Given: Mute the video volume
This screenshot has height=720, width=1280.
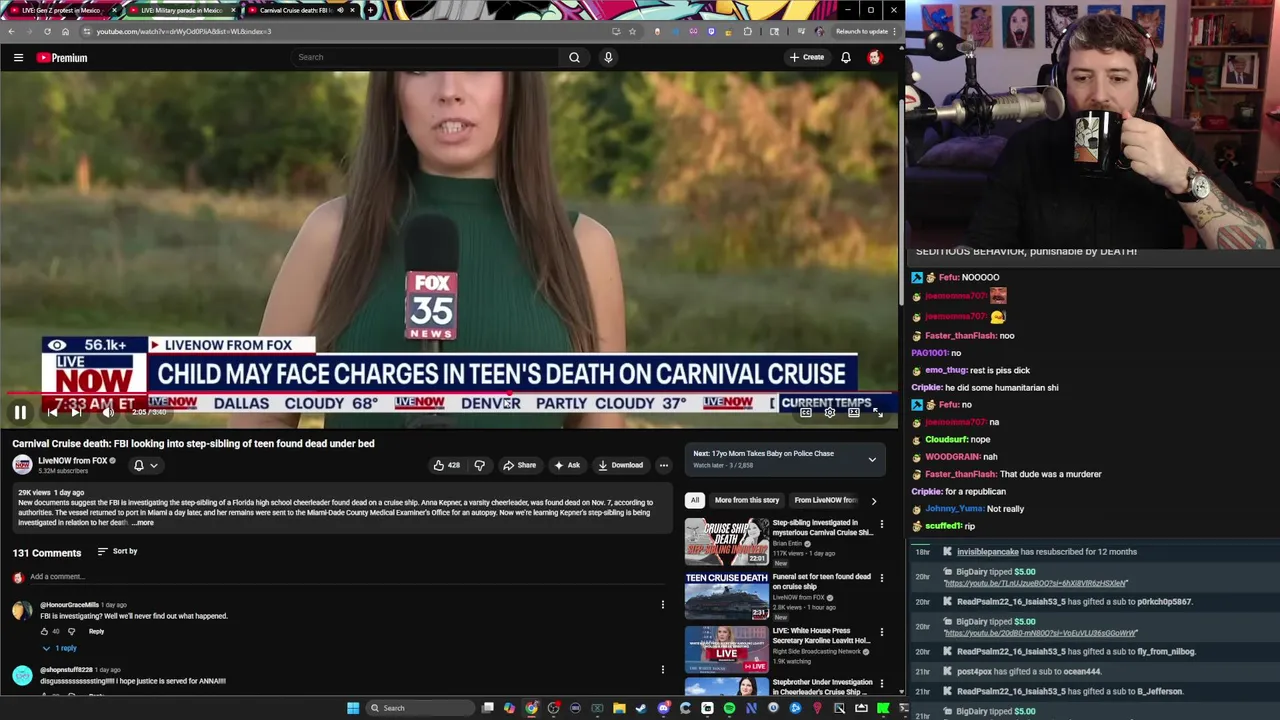Looking at the screenshot, I should [107, 412].
